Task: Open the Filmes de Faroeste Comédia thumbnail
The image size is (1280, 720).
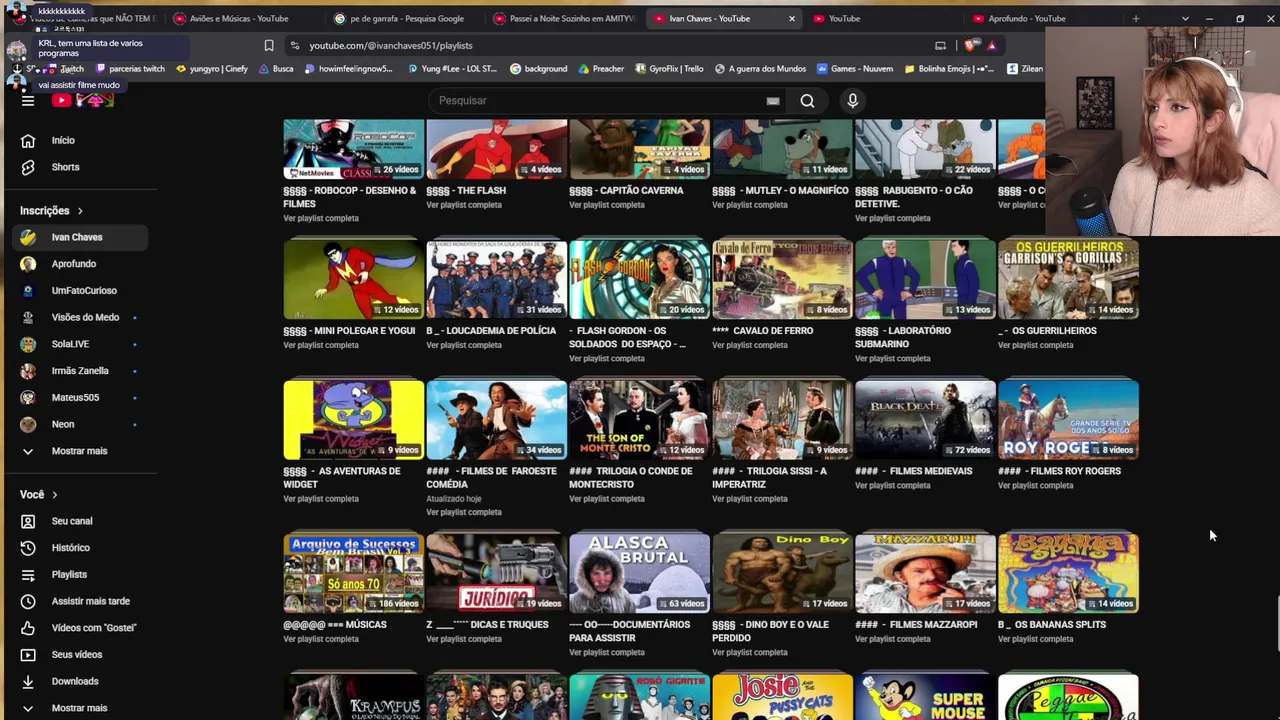Action: 496,419
